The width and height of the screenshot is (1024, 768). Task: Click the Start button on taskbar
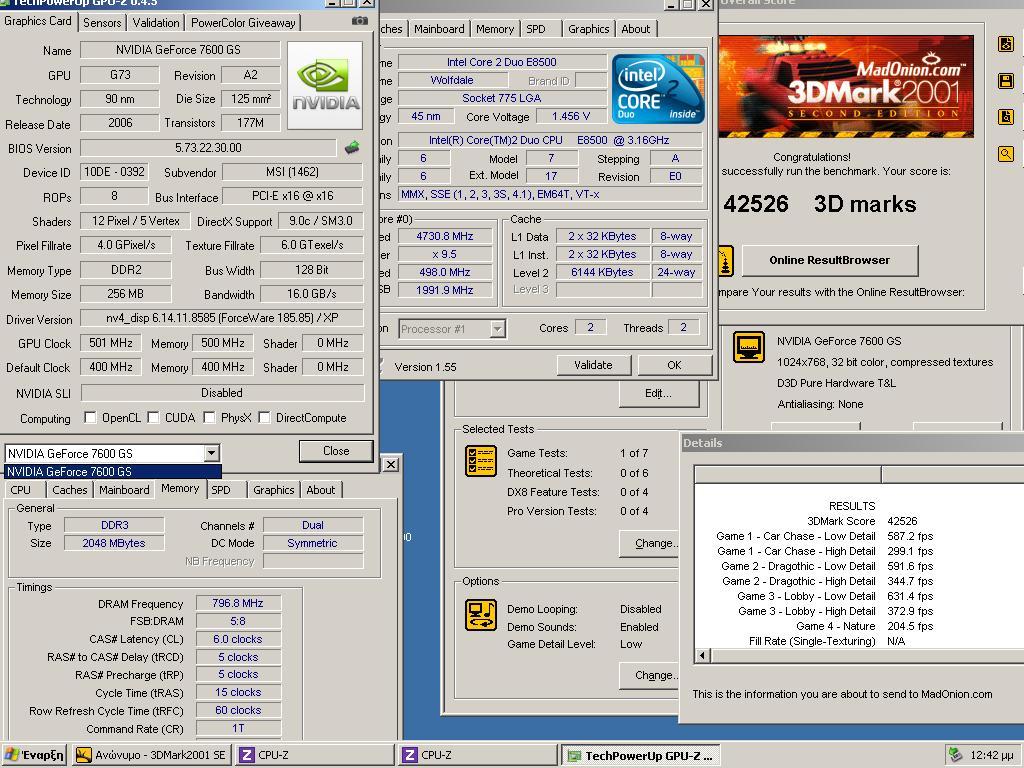pyautogui.click(x=34, y=755)
